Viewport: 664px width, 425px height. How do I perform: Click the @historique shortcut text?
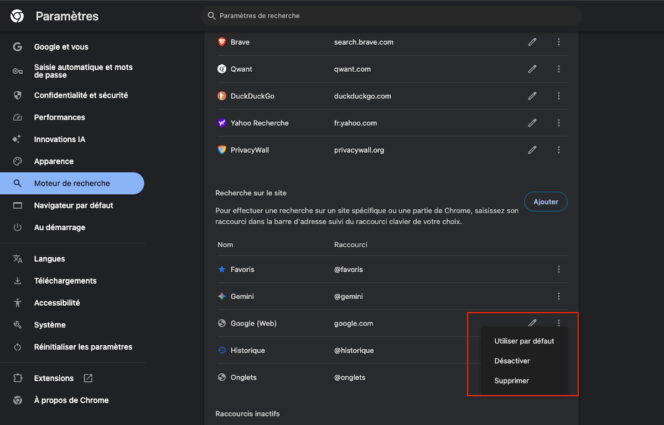click(354, 350)
